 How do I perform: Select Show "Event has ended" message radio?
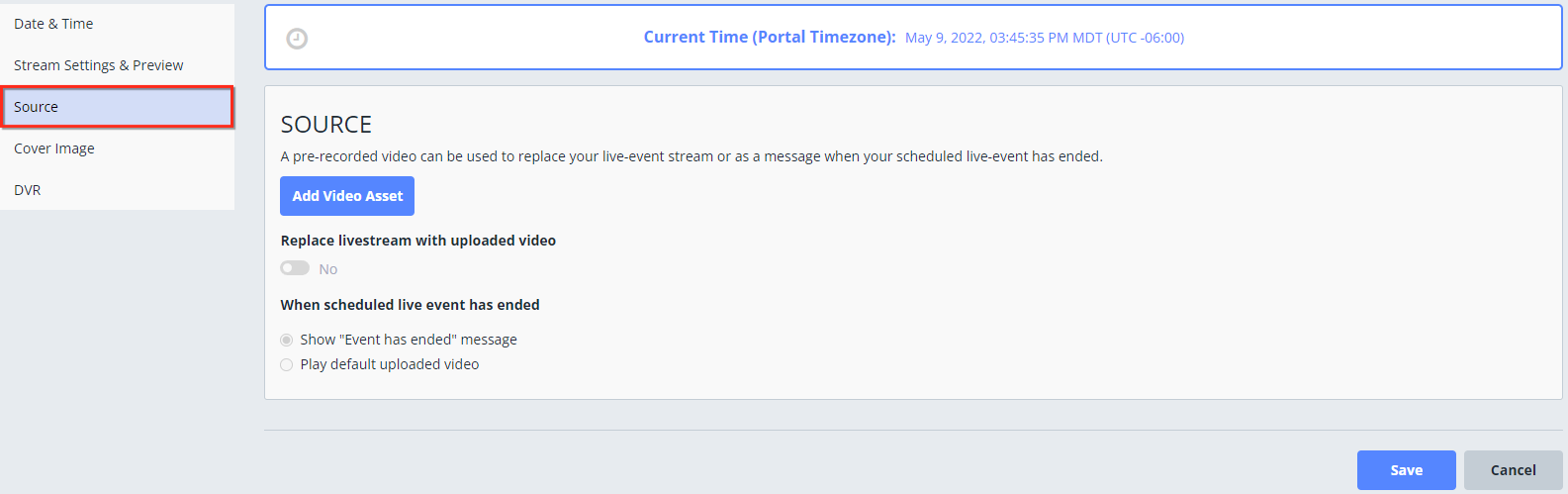click(x=287, y=340)
